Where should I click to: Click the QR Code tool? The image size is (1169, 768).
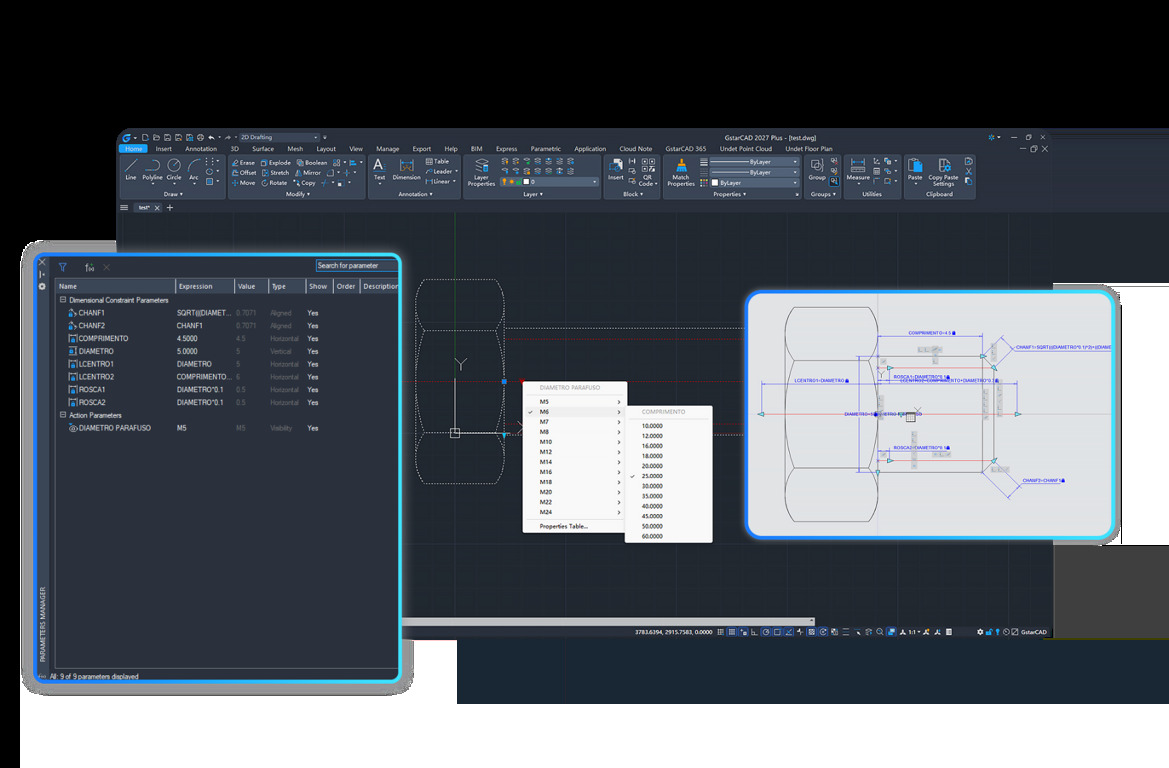click(x=648, y=172)
